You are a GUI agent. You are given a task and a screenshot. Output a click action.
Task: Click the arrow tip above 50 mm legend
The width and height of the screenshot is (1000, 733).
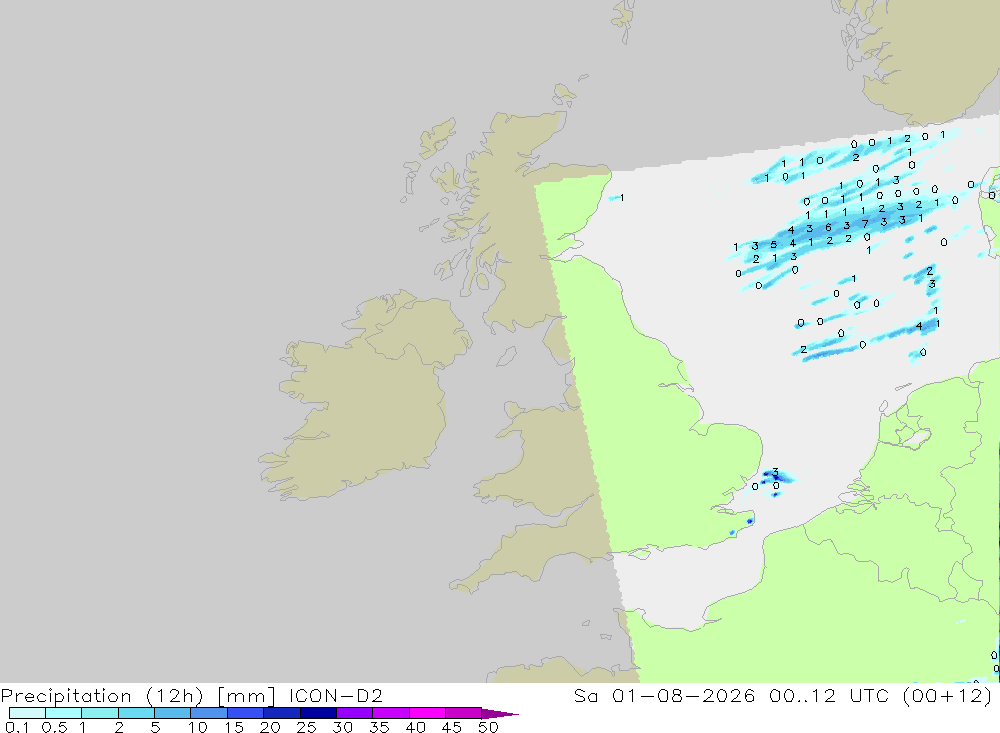[x=500, y=714]
